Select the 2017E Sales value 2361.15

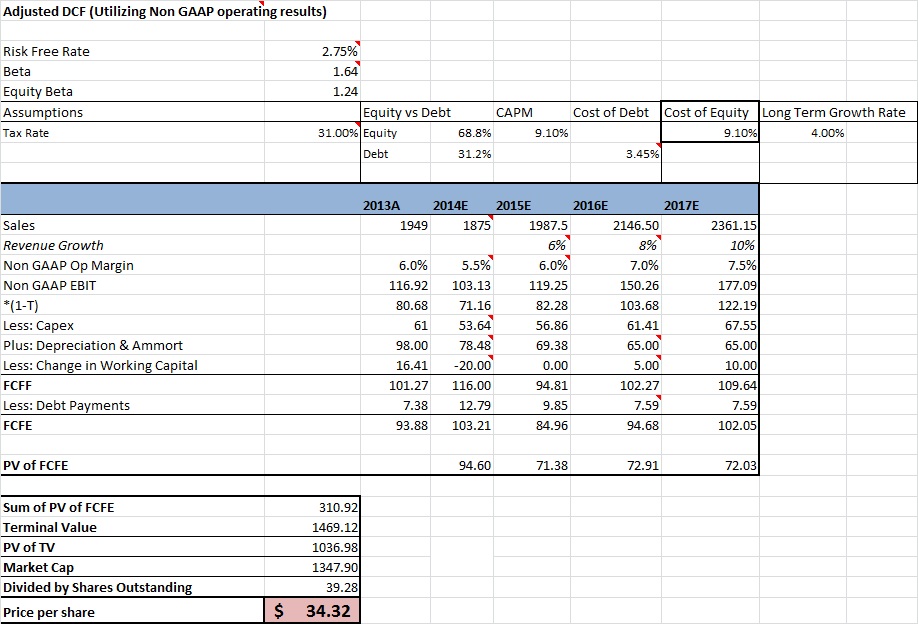[x=710, y=225]
